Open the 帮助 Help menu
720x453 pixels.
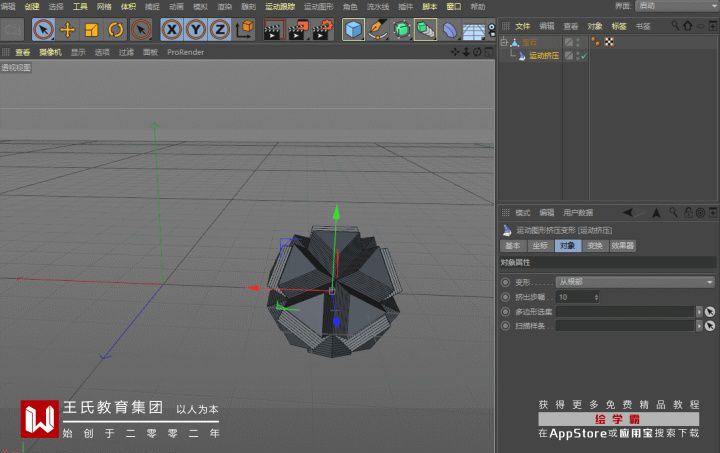[478, 6]
